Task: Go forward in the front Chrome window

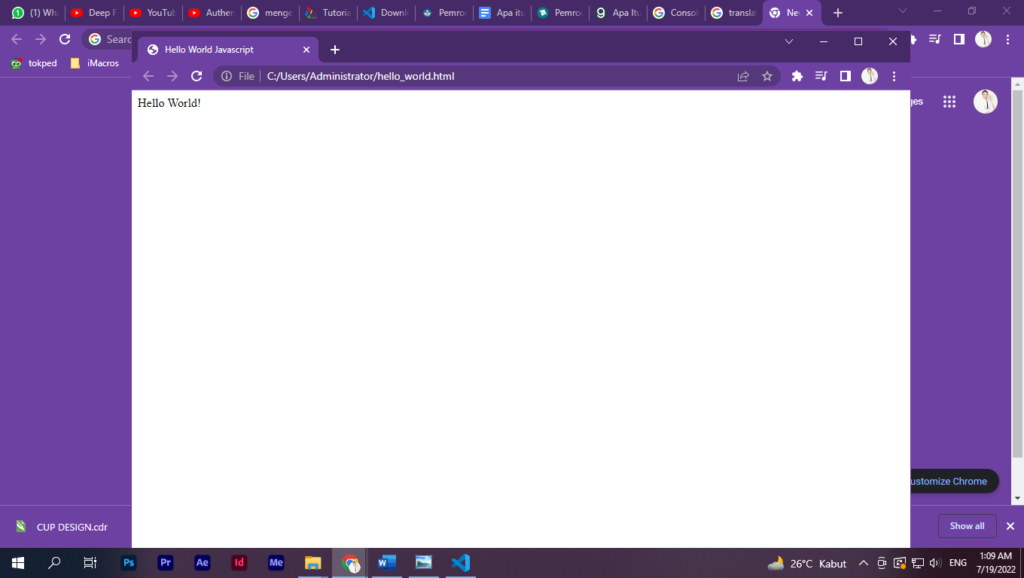Action: tap(172, 76)
